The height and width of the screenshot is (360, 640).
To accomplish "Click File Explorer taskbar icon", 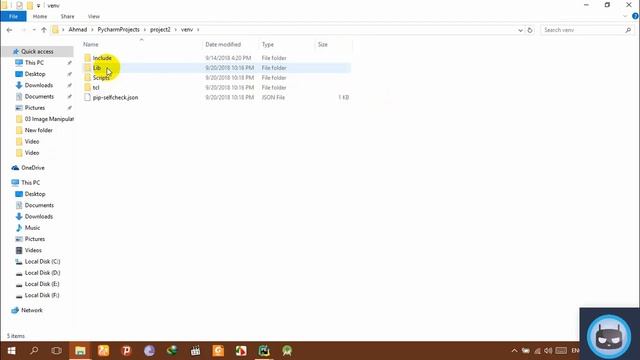I will (x=80, y=351).
